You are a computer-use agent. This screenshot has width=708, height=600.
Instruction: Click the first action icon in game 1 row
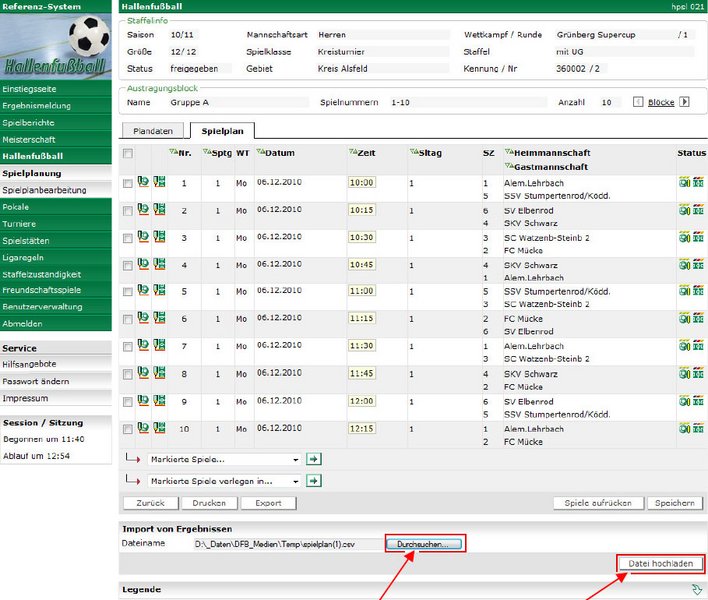[143, 181]
